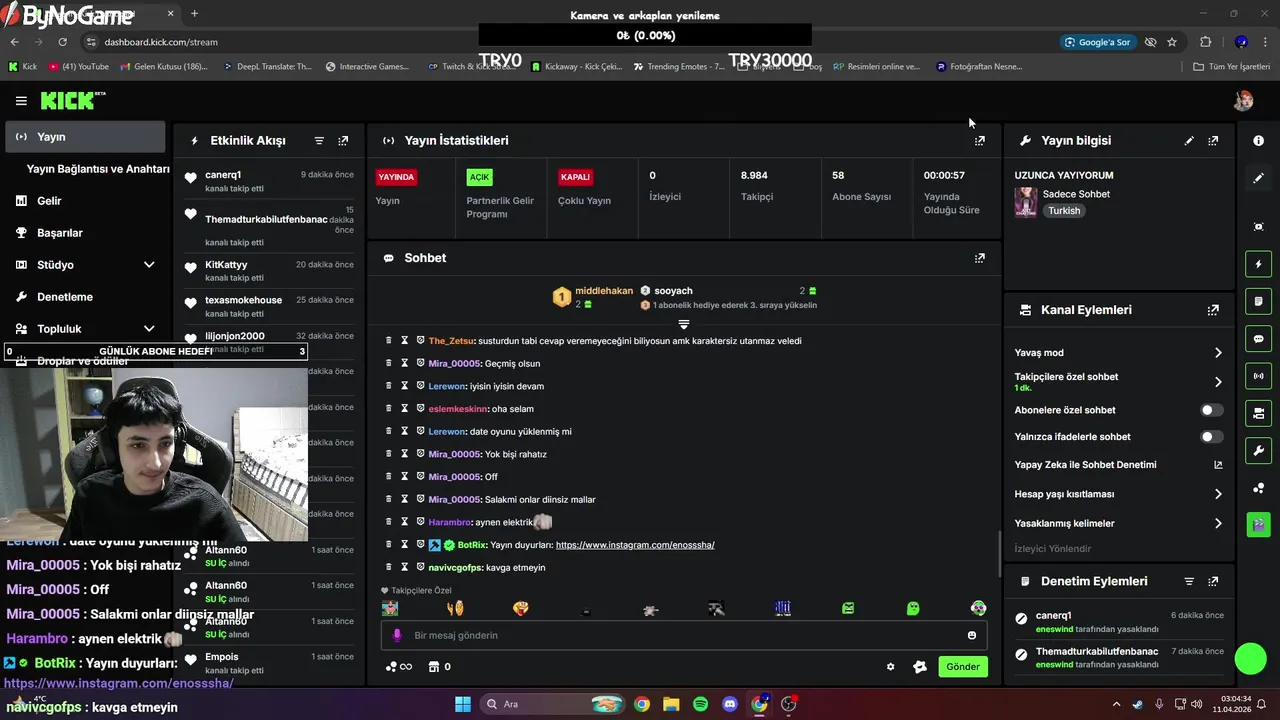Click the info icon in right sidebar
The height and width of the screenshot is (720, 1280).
click(1258, 141)
